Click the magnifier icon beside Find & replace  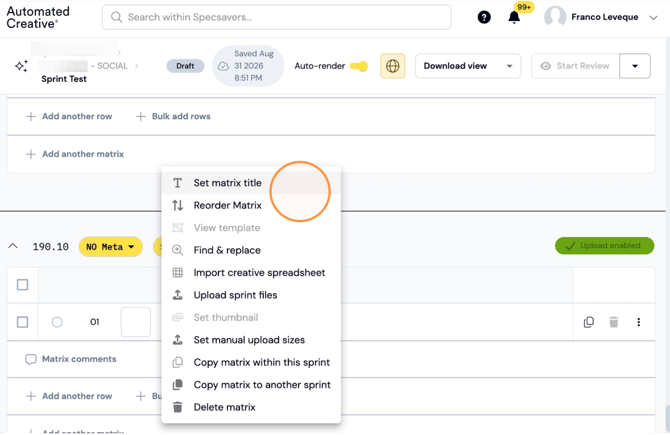(x=177, y=250)
